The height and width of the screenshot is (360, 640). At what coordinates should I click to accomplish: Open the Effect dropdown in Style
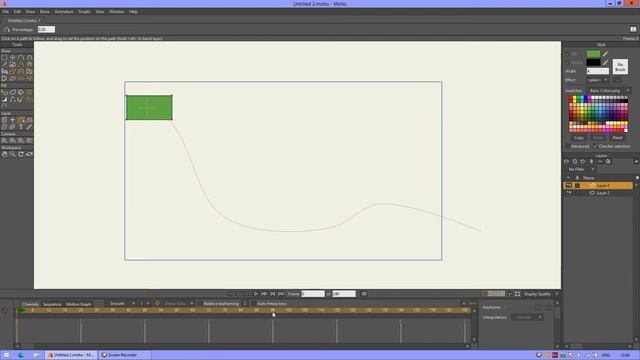point(598,80)
